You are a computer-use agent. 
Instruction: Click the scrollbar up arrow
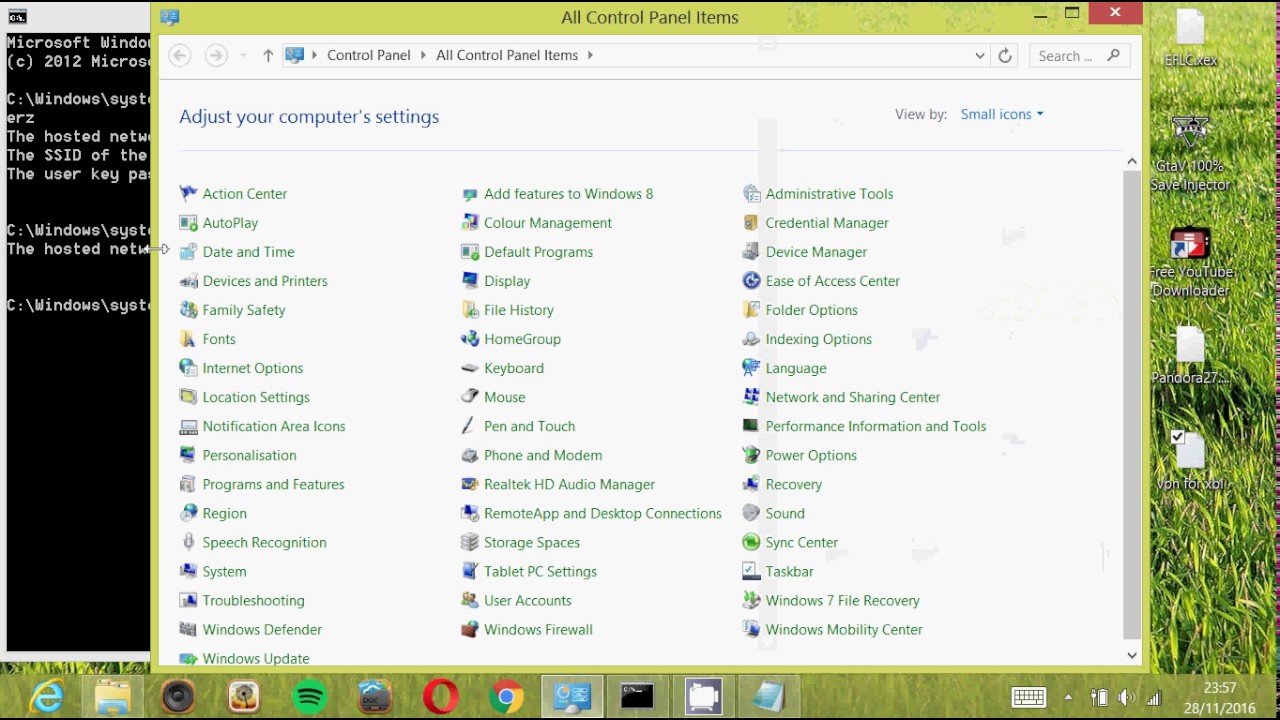pyautogui.click(x=1132, y=161)
